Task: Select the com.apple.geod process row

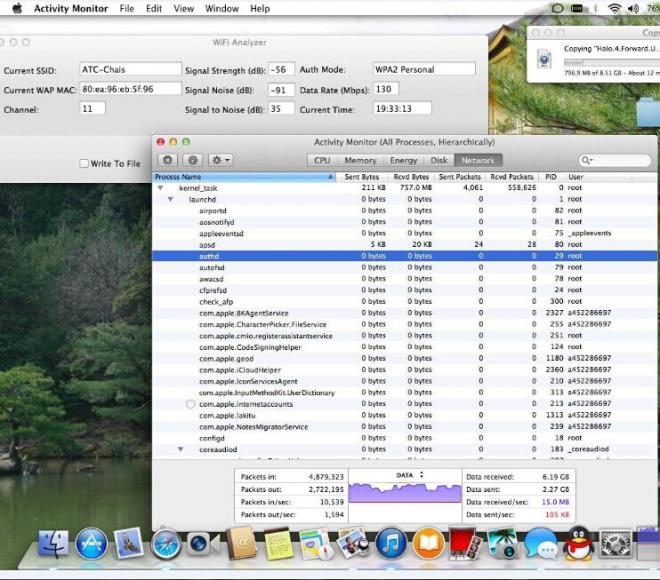Action: pyautogui.click(x=404, y=358)
